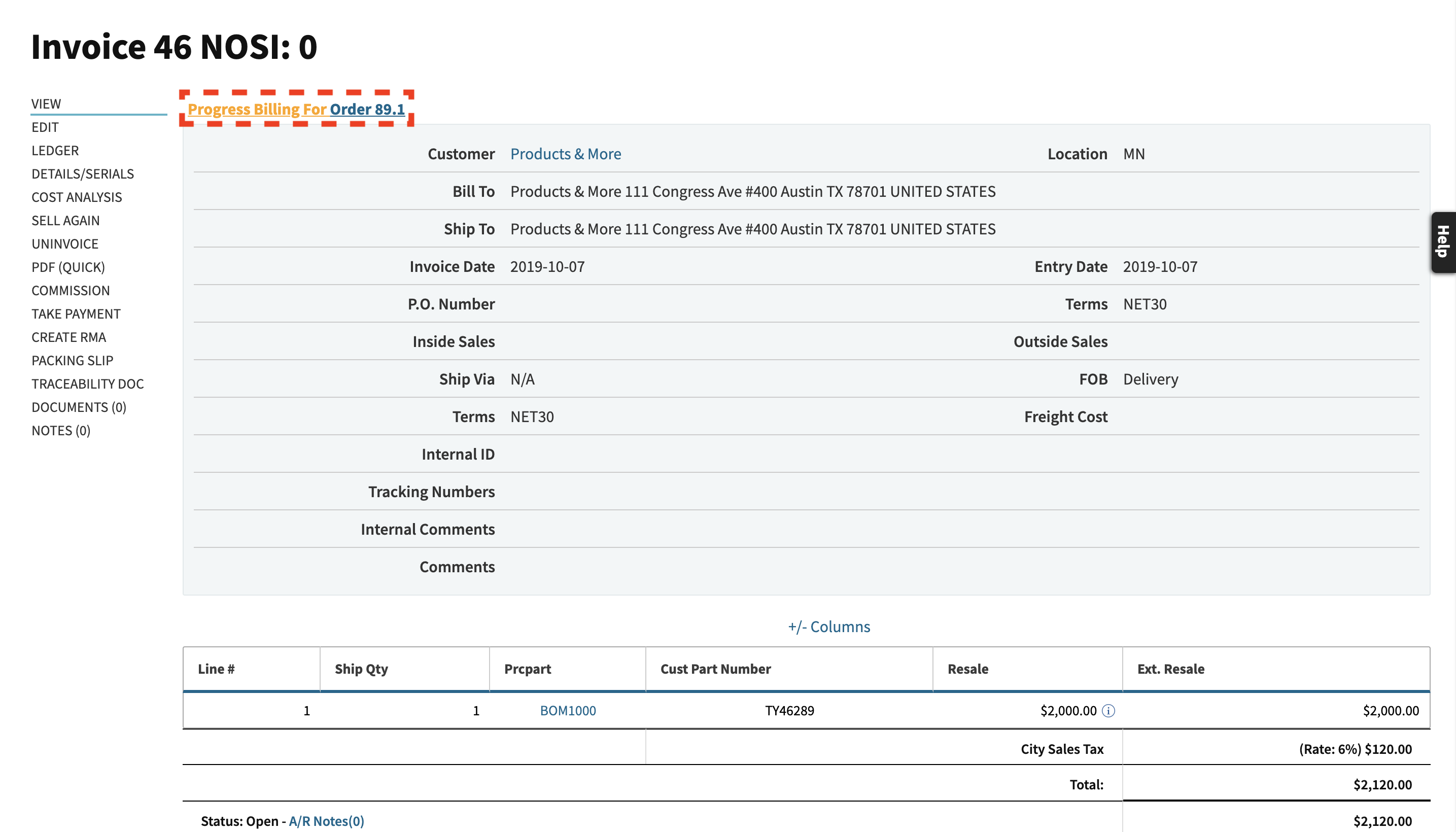Click the LEDGER menu item

(54, 150)
